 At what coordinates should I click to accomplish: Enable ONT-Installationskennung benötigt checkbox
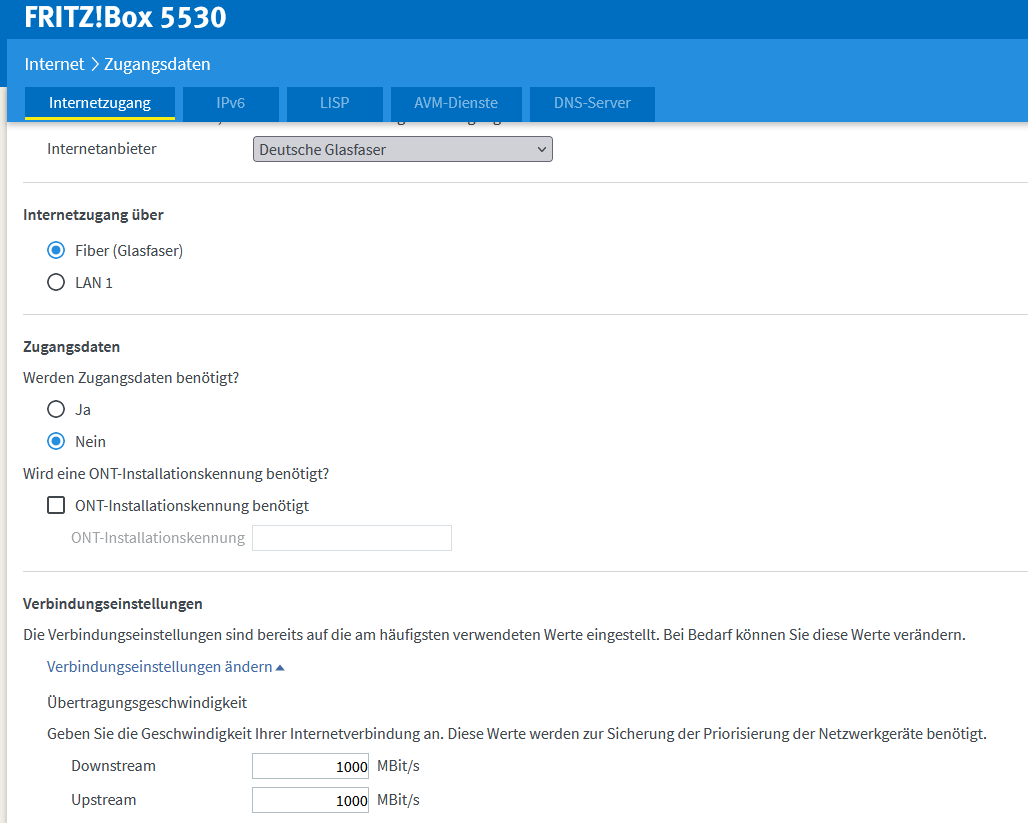click(x=56, y=506)
